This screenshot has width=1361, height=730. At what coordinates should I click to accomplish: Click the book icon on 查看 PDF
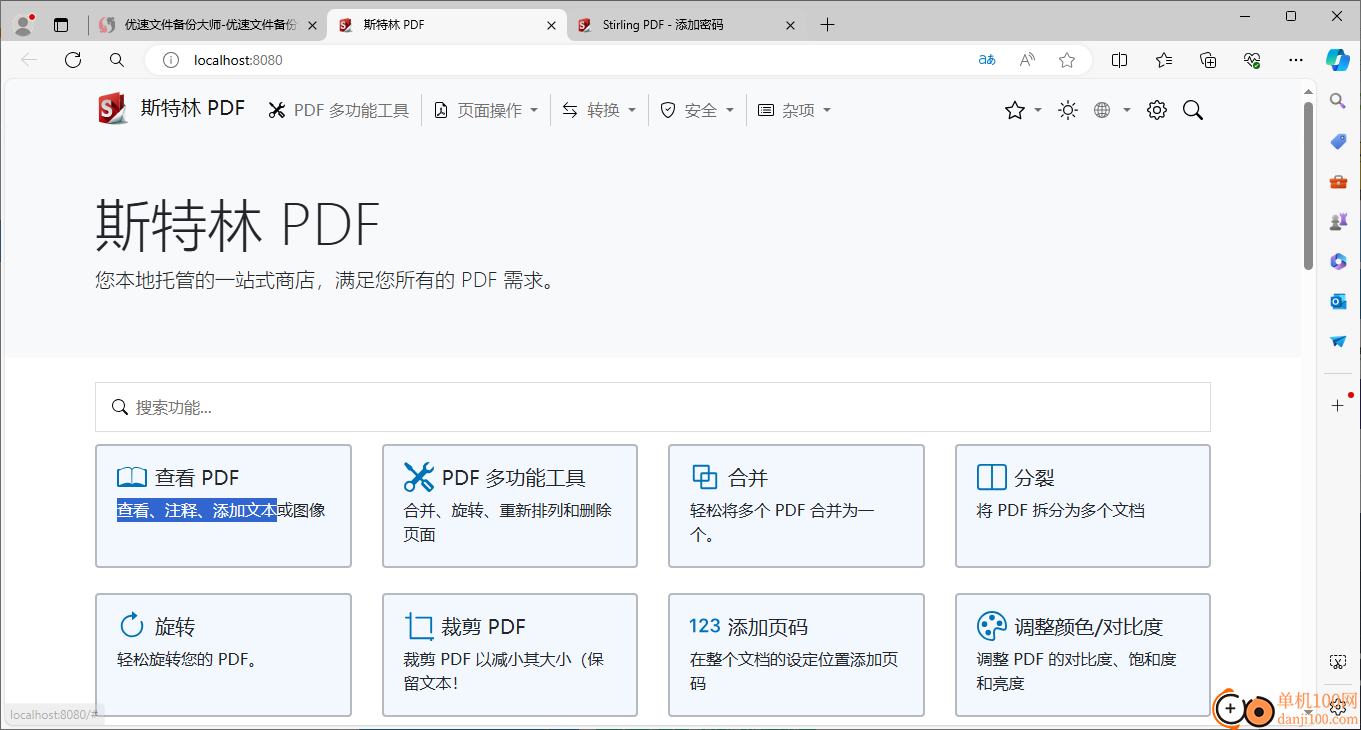132,477
